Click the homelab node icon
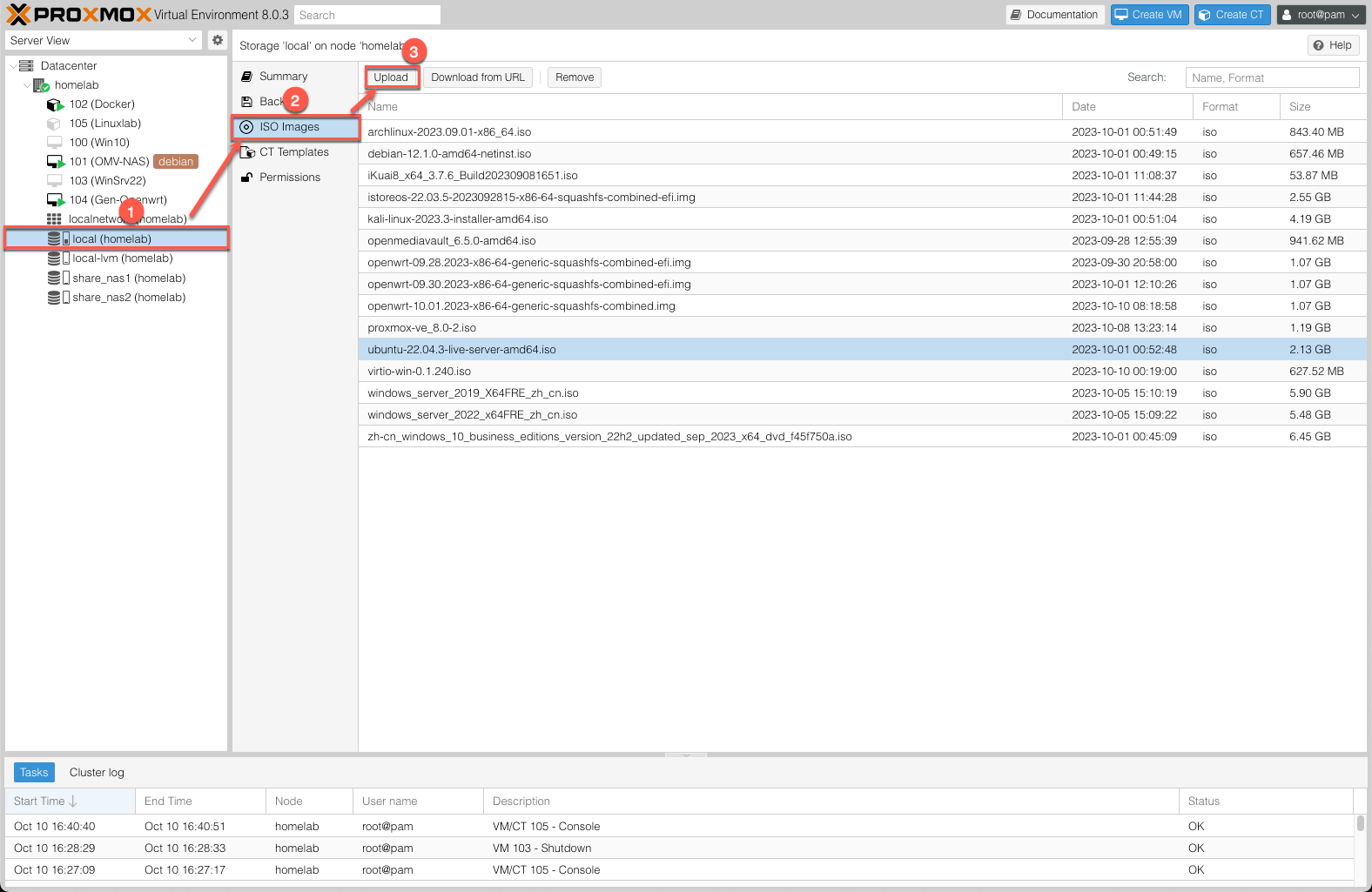Screen dimensions: 1372x892 [41, 85]
